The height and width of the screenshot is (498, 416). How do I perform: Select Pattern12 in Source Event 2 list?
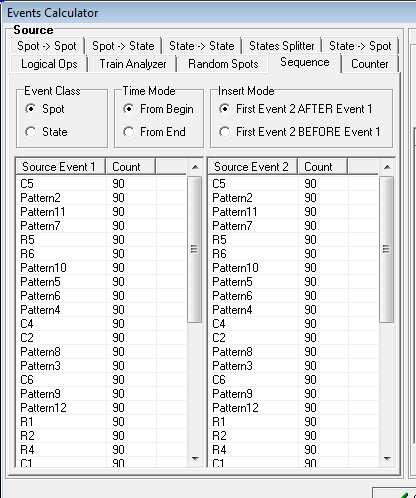[x=293, y=408]
